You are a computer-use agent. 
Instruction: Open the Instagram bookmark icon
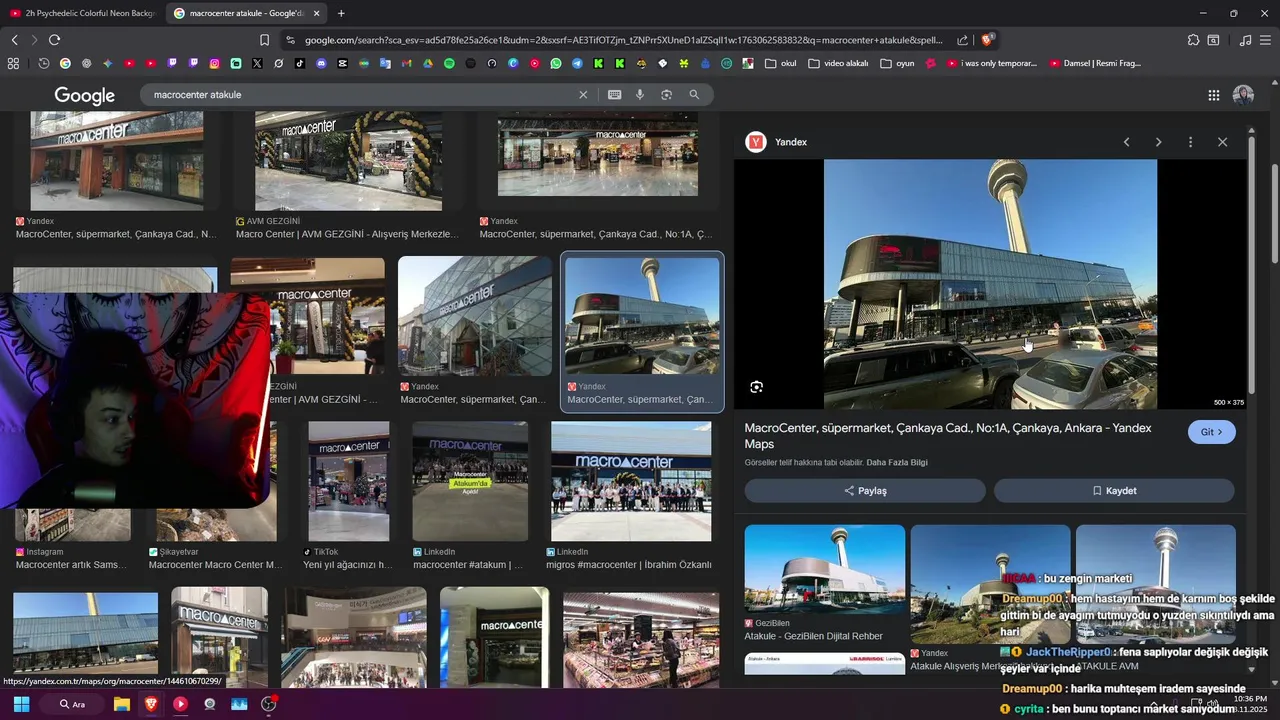click(x=214, y=64)
